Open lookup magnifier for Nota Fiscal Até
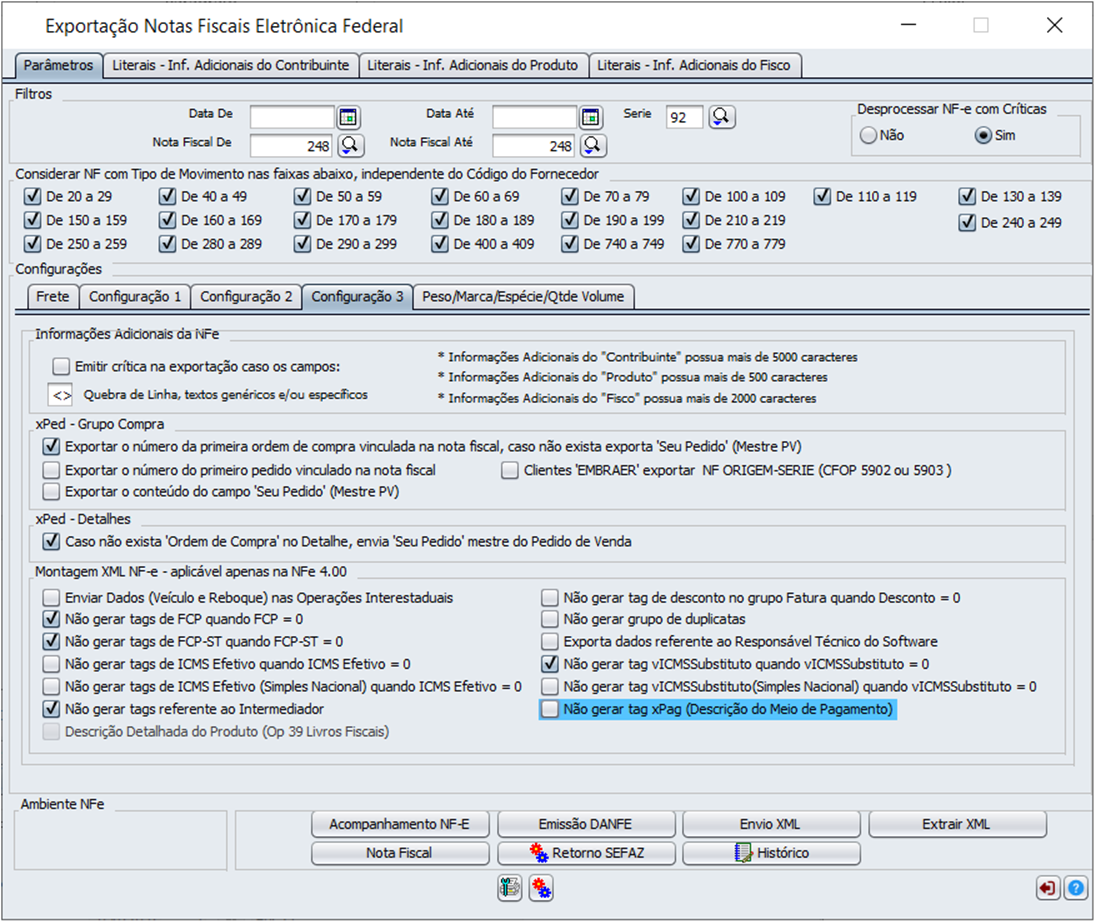1096x924 pixels. (x=593, y=145)
